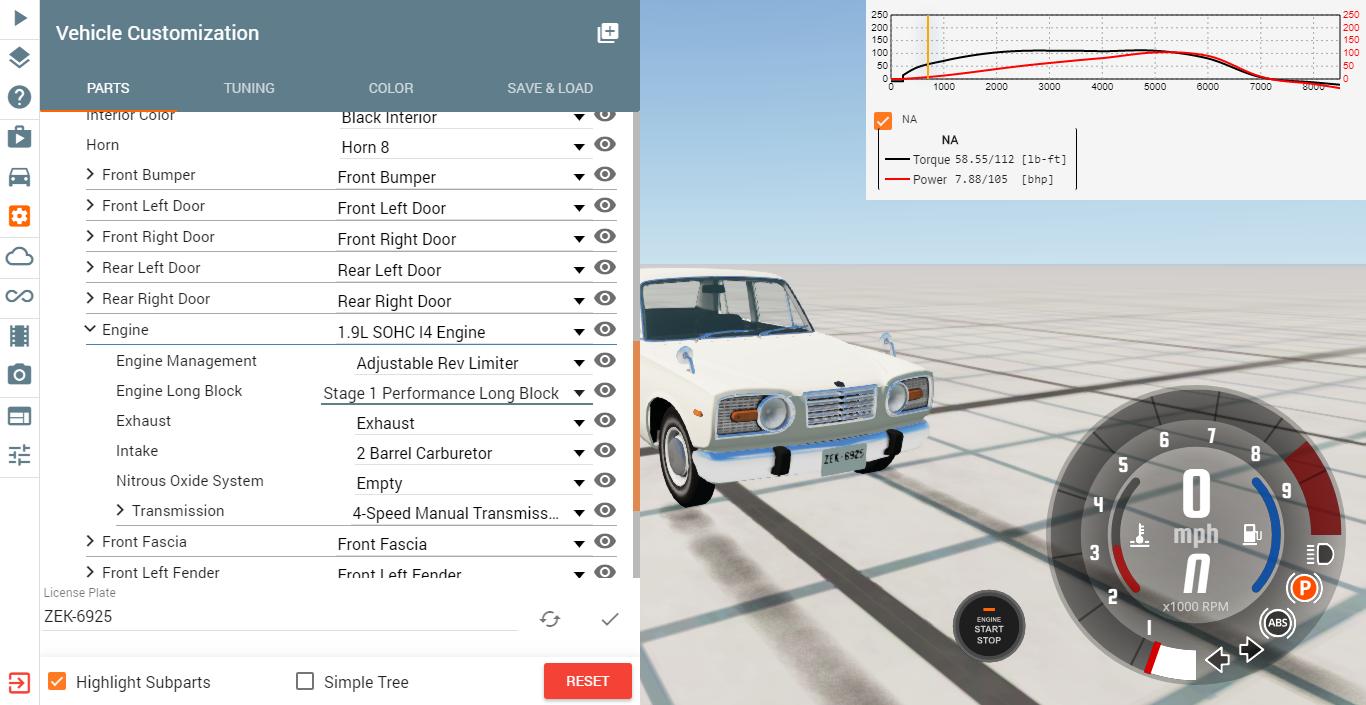1366x705 pixels.
Task: Toggle visibility eye for Horn row
Action: [604, 144]
